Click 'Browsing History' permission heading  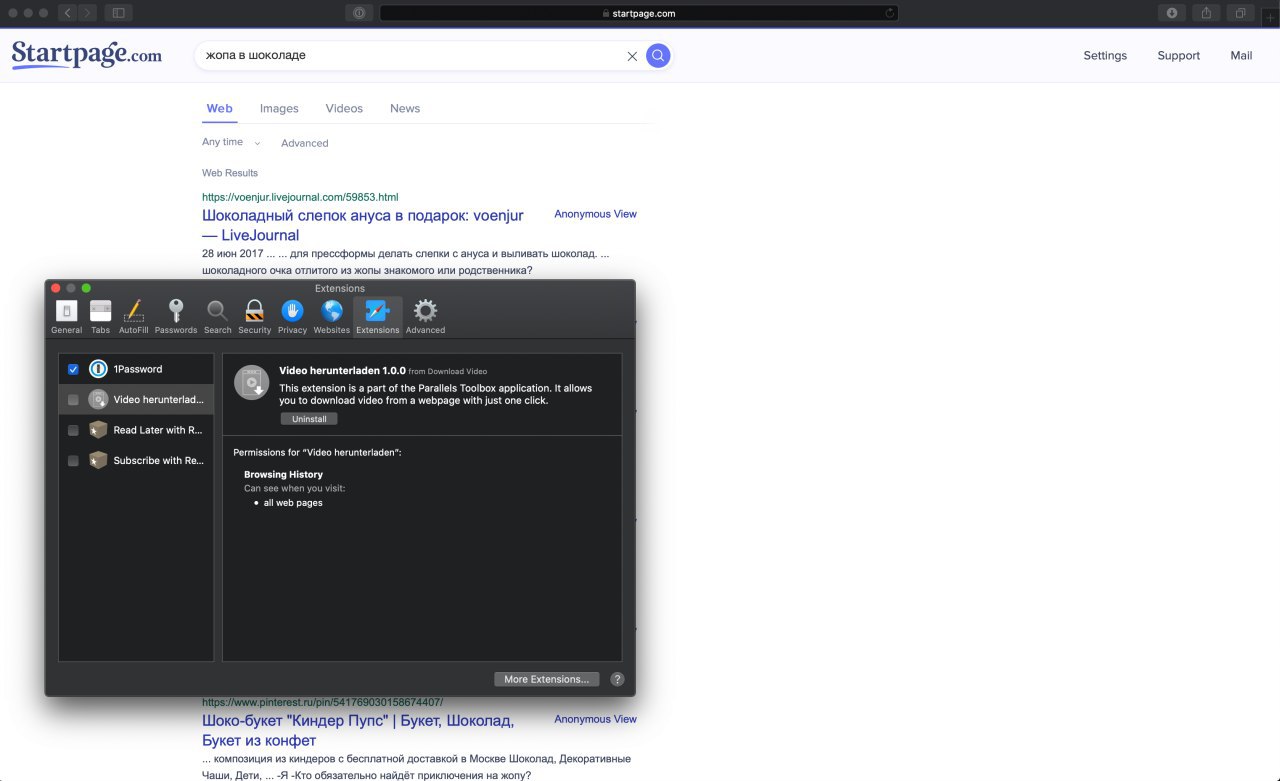coord(283,474)
